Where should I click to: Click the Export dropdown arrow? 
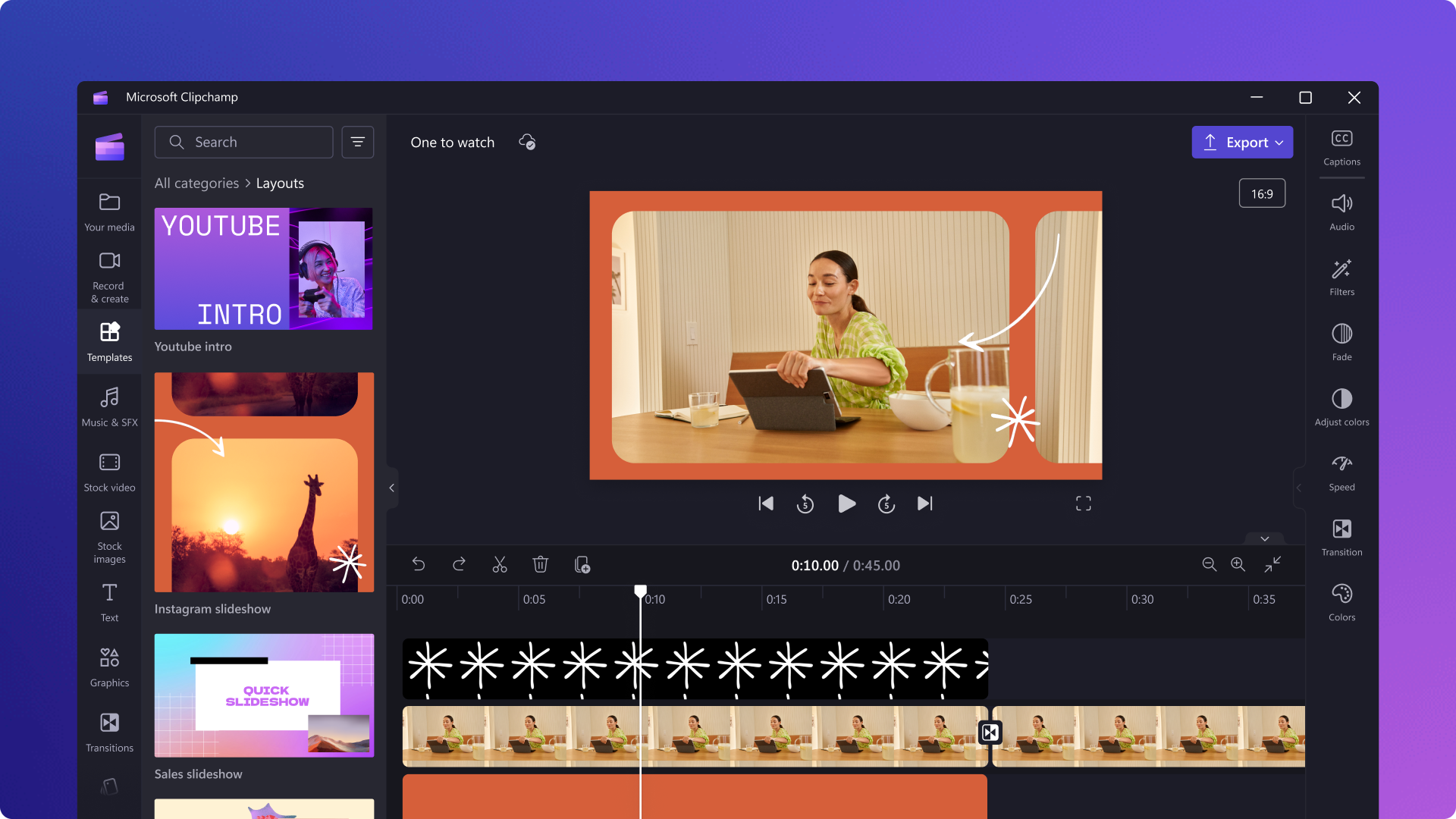pos(1282,142)
